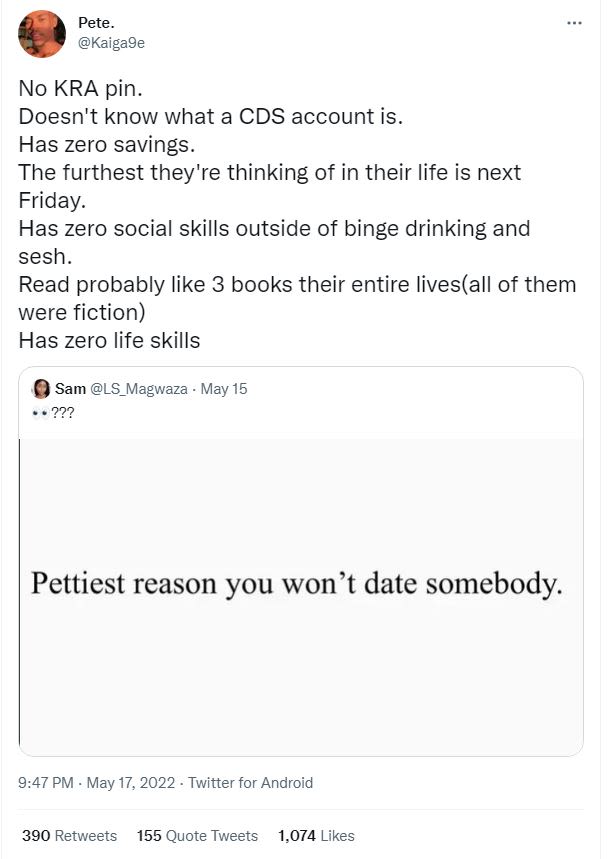Click the "Sam" name in quoted tweet

click(70, 389)
